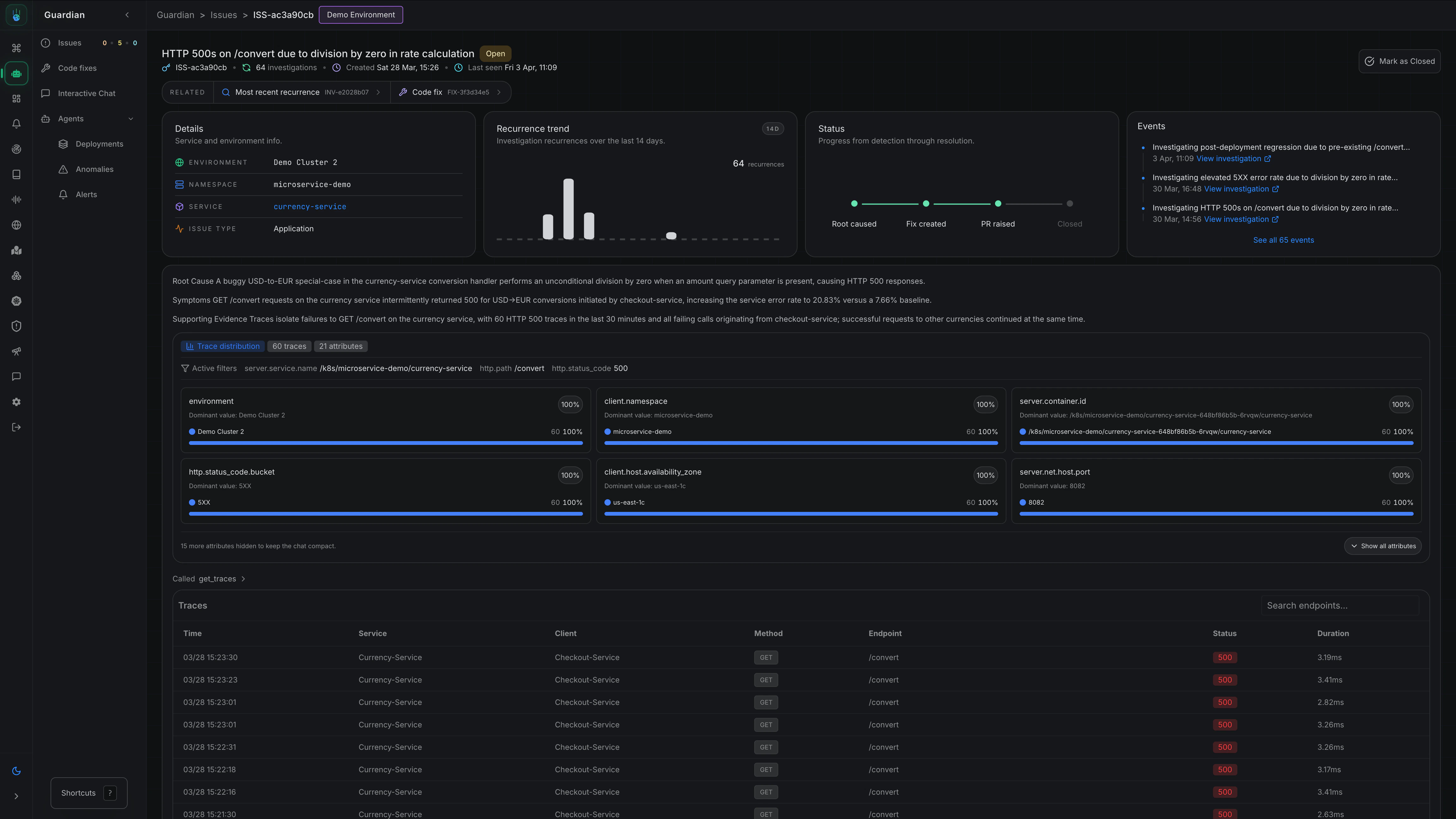The width and height of the screenshot is (1456, 819).
Task: Click the telescope icon in left rail
Action: point(16,352)
